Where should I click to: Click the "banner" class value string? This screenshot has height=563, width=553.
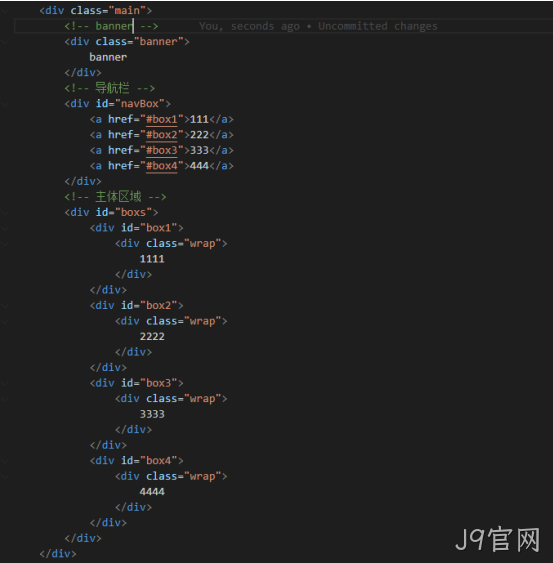[x=158, y=42]
